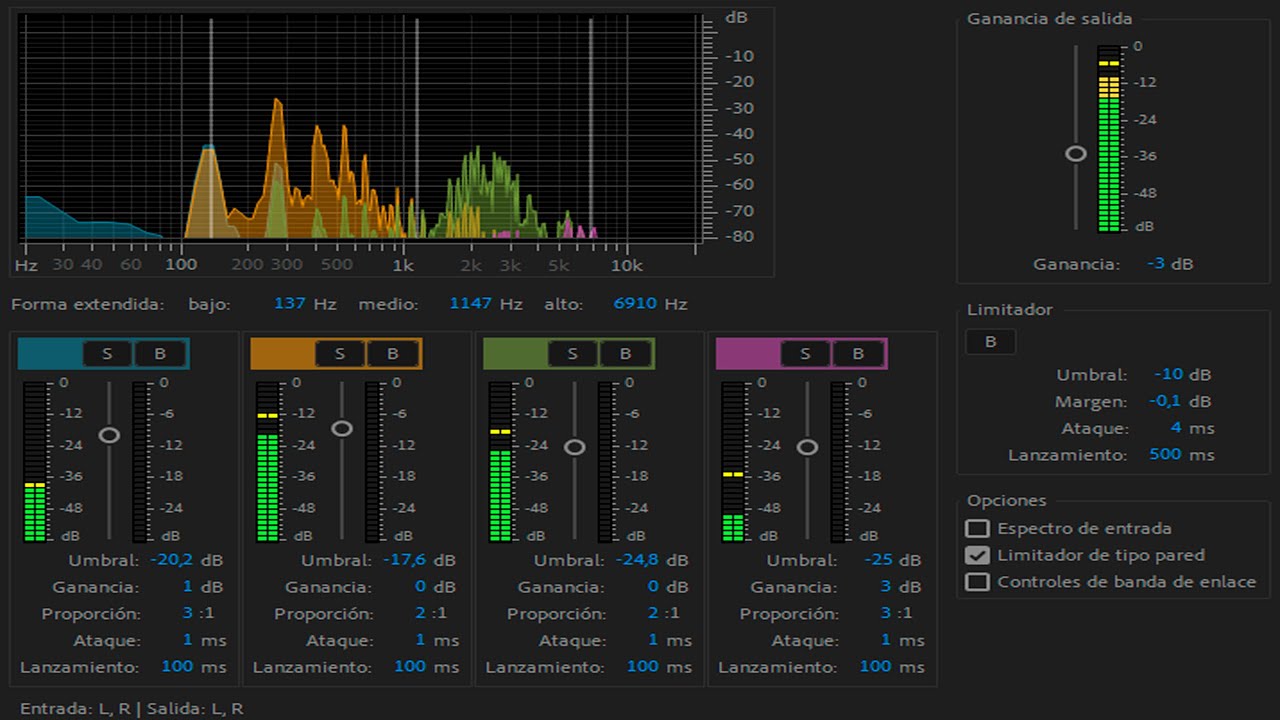1280x720 pixels.
Task: Edit the bajo crossover value 137
Action: [290, 303]
